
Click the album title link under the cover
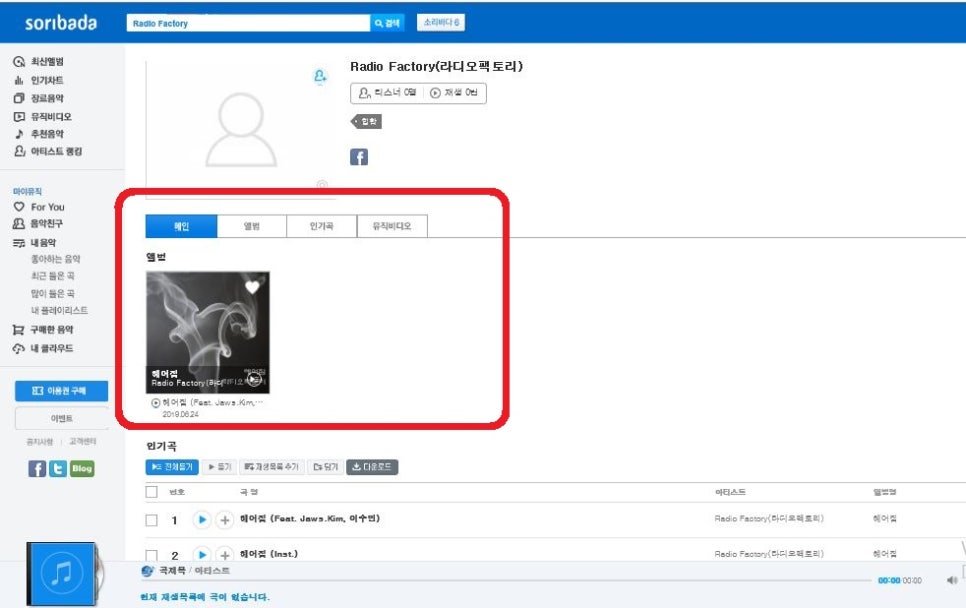click(213, 402)
